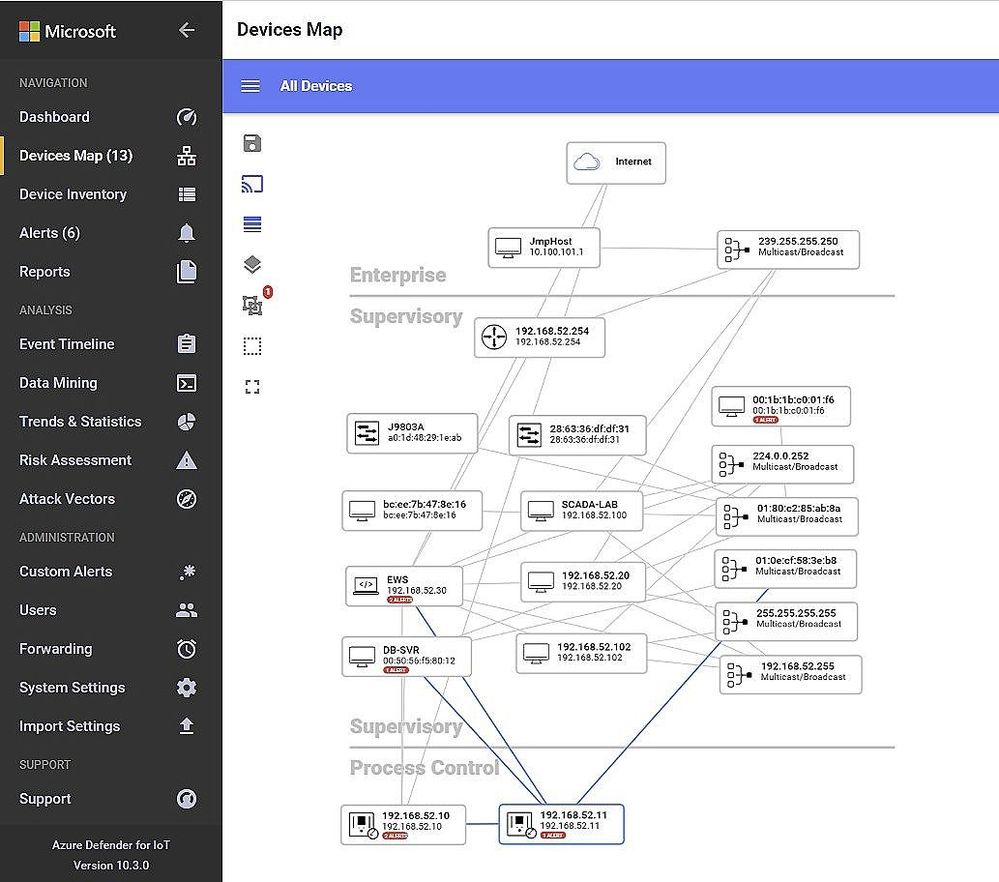The width and height of the screenshot is (999, 882).
Task: Select the 01:0e:cf:58:3e:b8 multicast node
Action: point(786,568)
